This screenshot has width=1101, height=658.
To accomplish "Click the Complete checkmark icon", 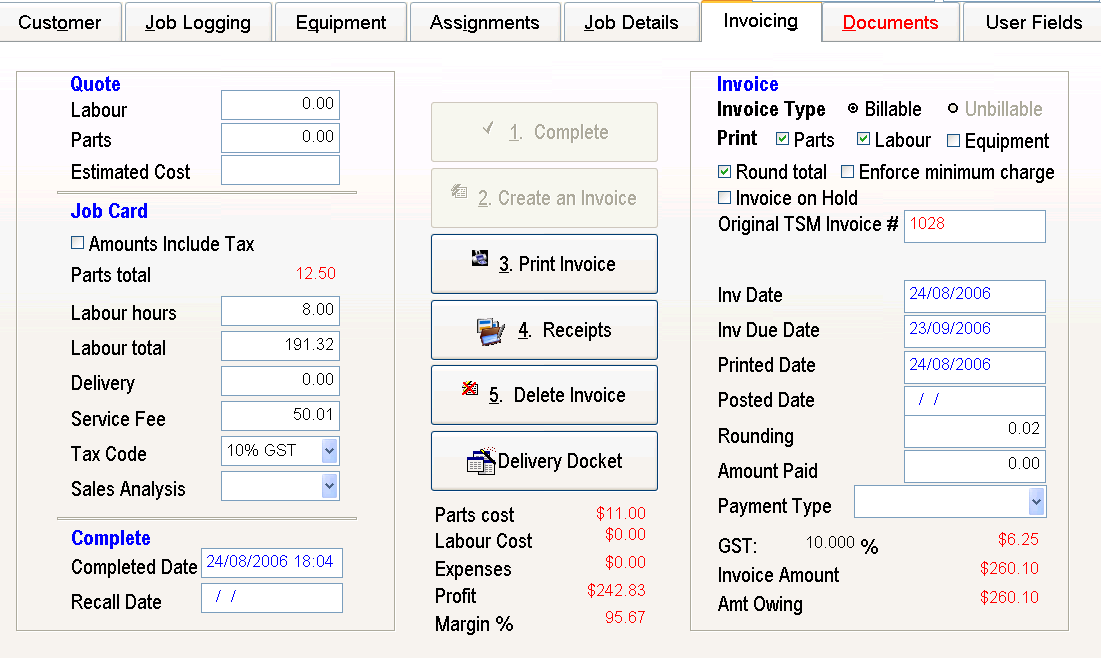I will coord(488,128).
